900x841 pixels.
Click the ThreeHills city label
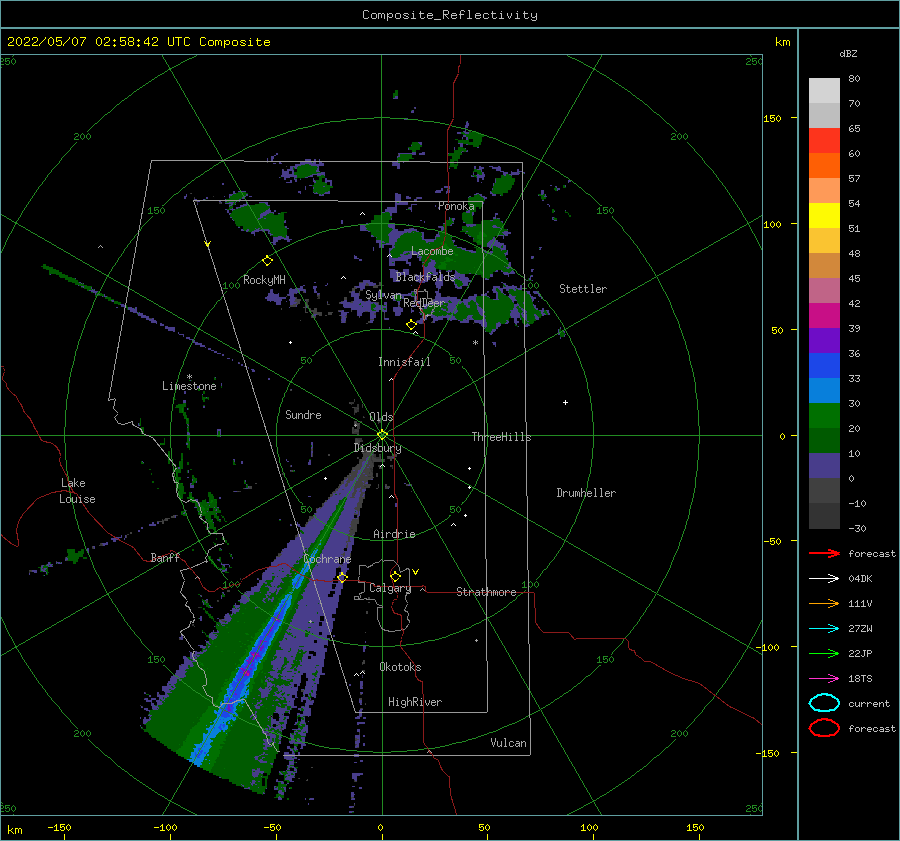501,437
